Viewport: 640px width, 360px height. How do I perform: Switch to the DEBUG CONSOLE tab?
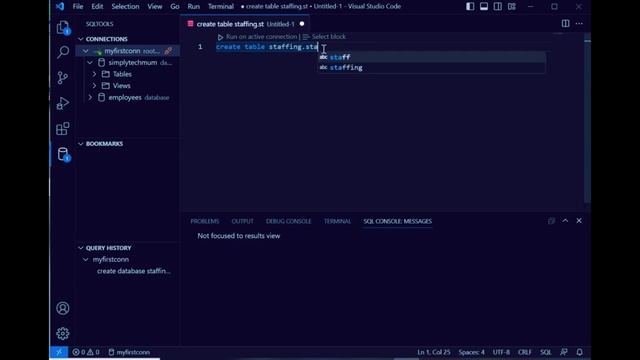(x=289, y=221)
